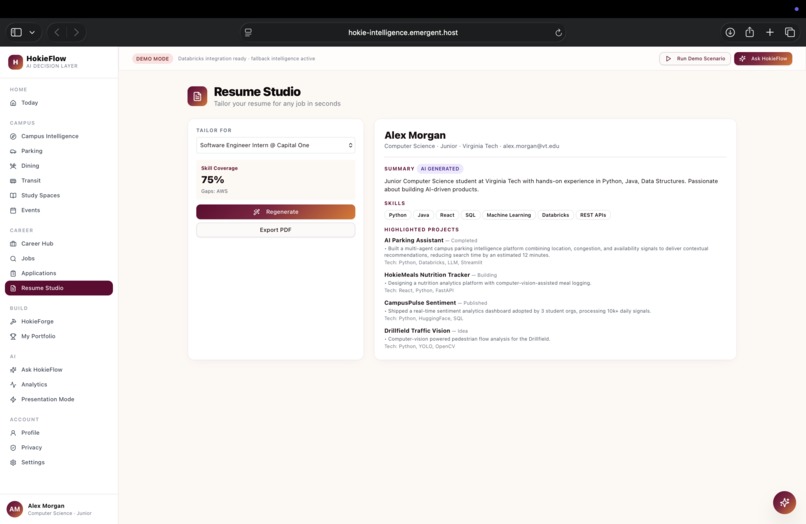The width and height of the screenshot is (806, 524).
Task: Click Run Demo Scenario button
Action: coord(695,59)
